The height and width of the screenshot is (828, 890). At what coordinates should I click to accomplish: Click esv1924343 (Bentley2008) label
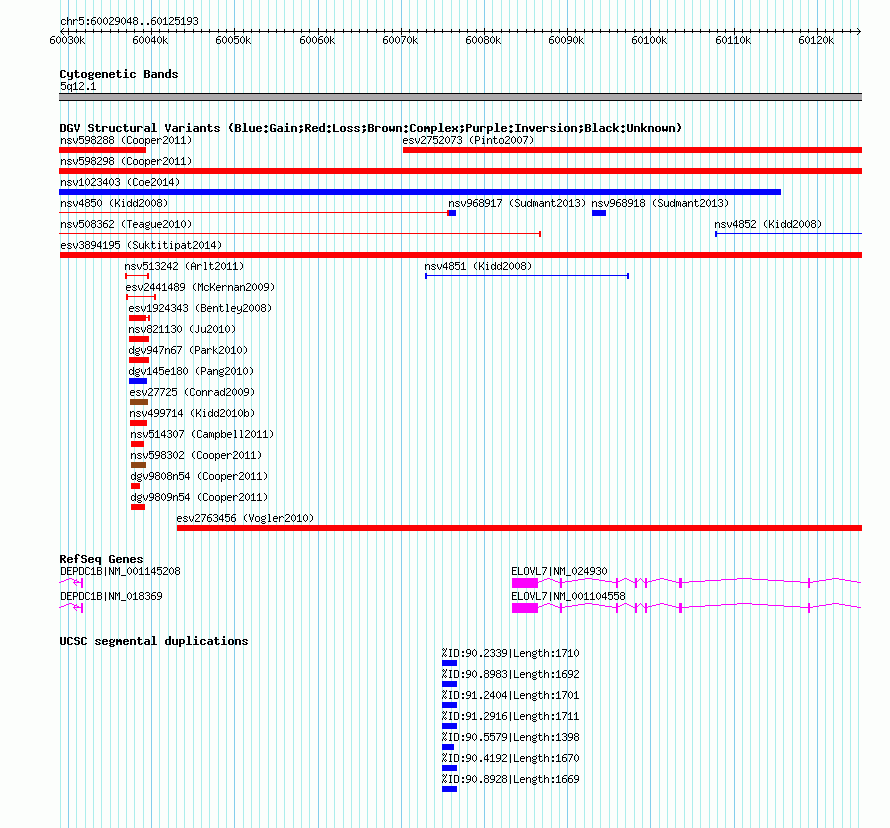200,308
